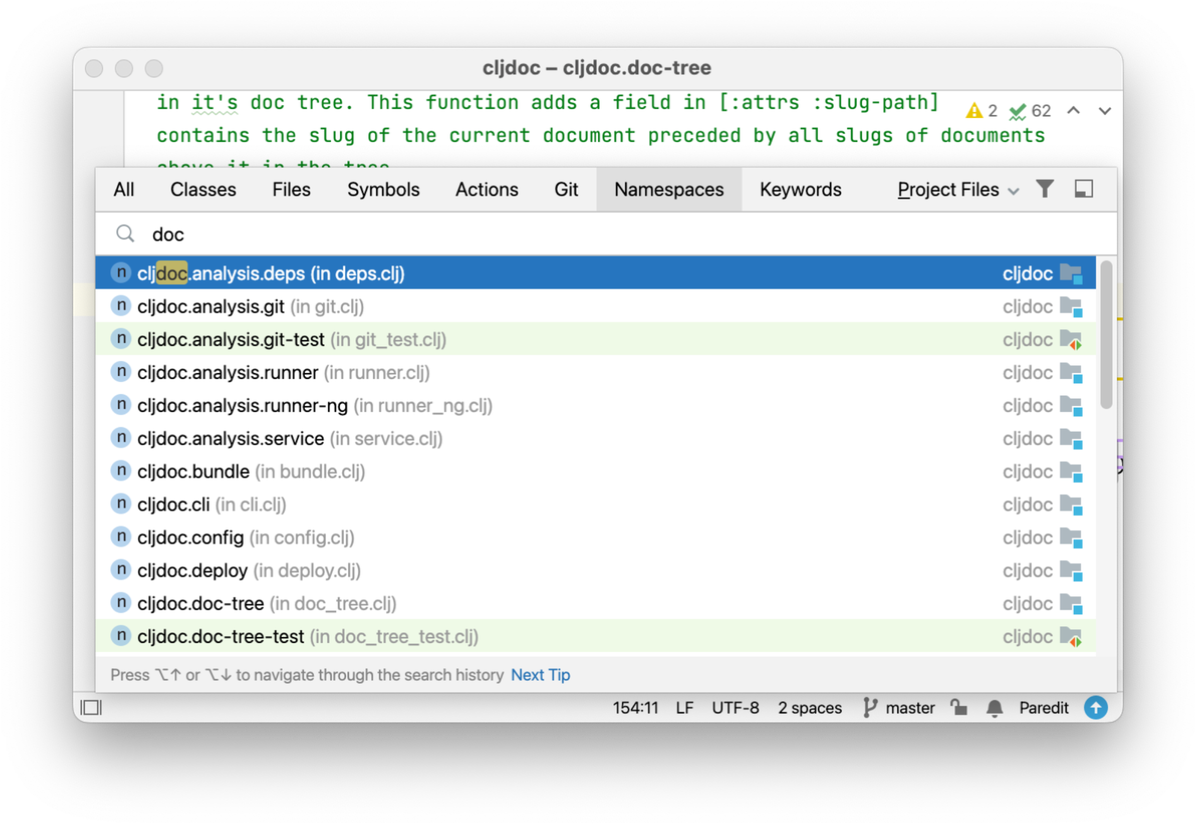Screen dimensions: 1196x824
Task: Open the Project Files scope dropdown
Action: coord(958,189)
